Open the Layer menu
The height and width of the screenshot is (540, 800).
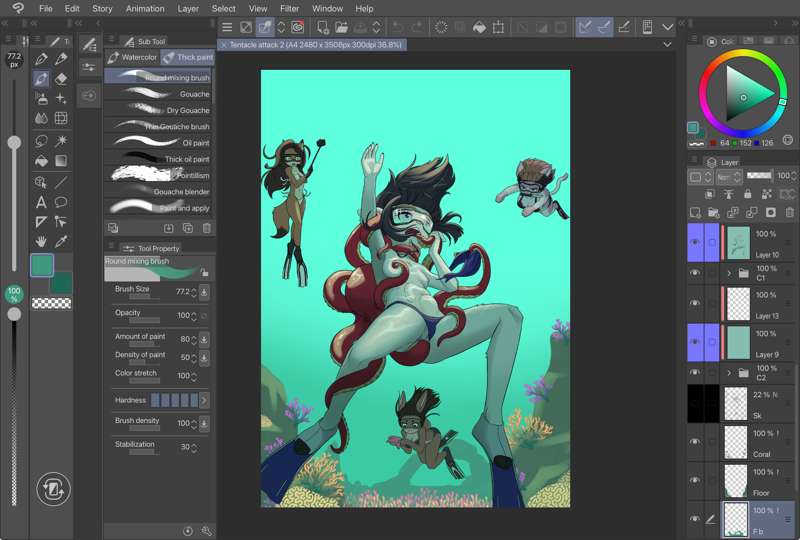pos(188,9)
